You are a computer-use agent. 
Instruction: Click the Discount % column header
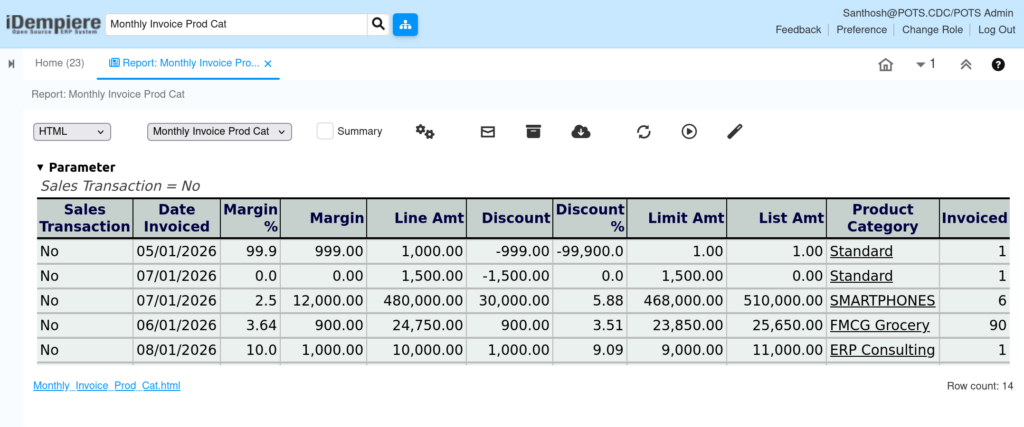click(x=590, y=218)
